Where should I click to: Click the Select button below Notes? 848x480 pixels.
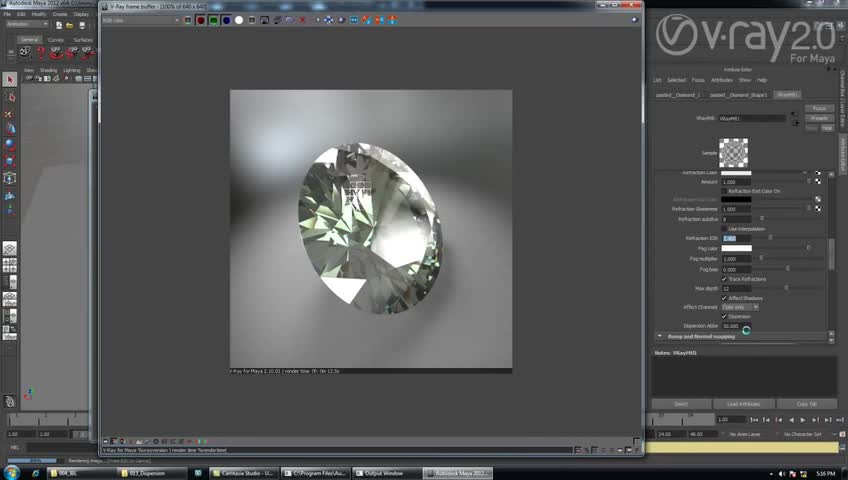(681, 404)
